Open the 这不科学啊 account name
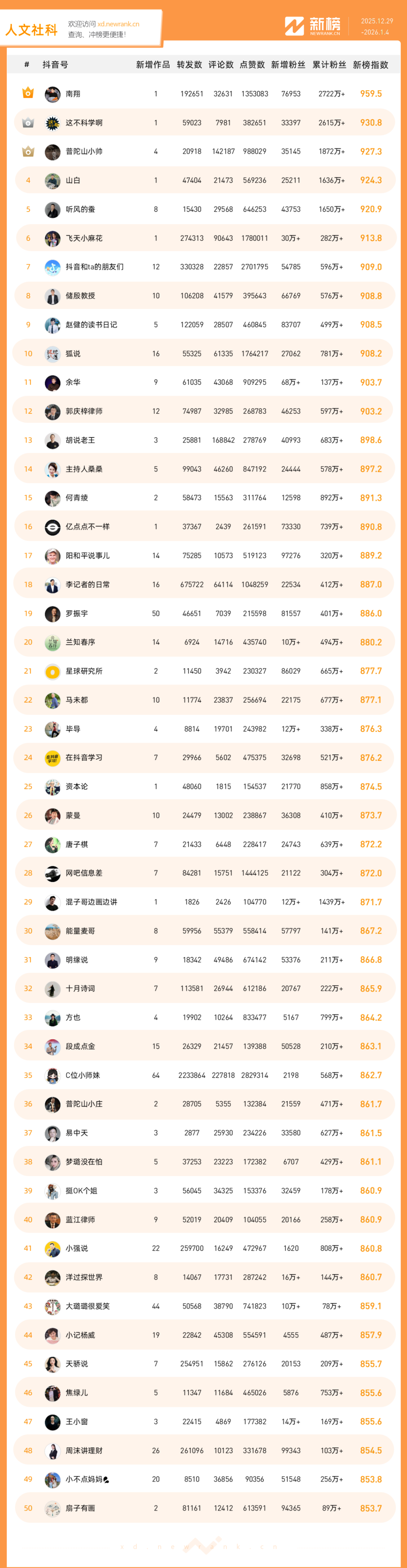The image size is (407, 1568). click(x=84, y=123)
